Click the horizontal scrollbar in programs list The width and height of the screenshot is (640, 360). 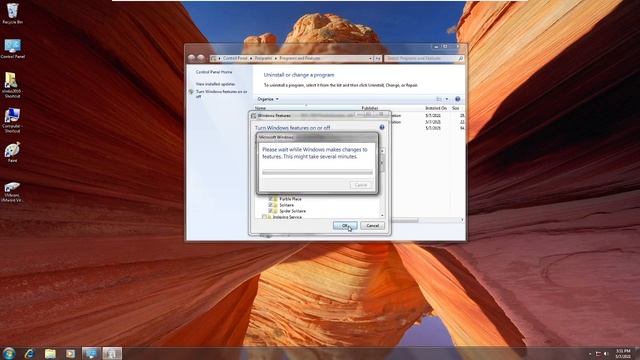coord(404,220)
